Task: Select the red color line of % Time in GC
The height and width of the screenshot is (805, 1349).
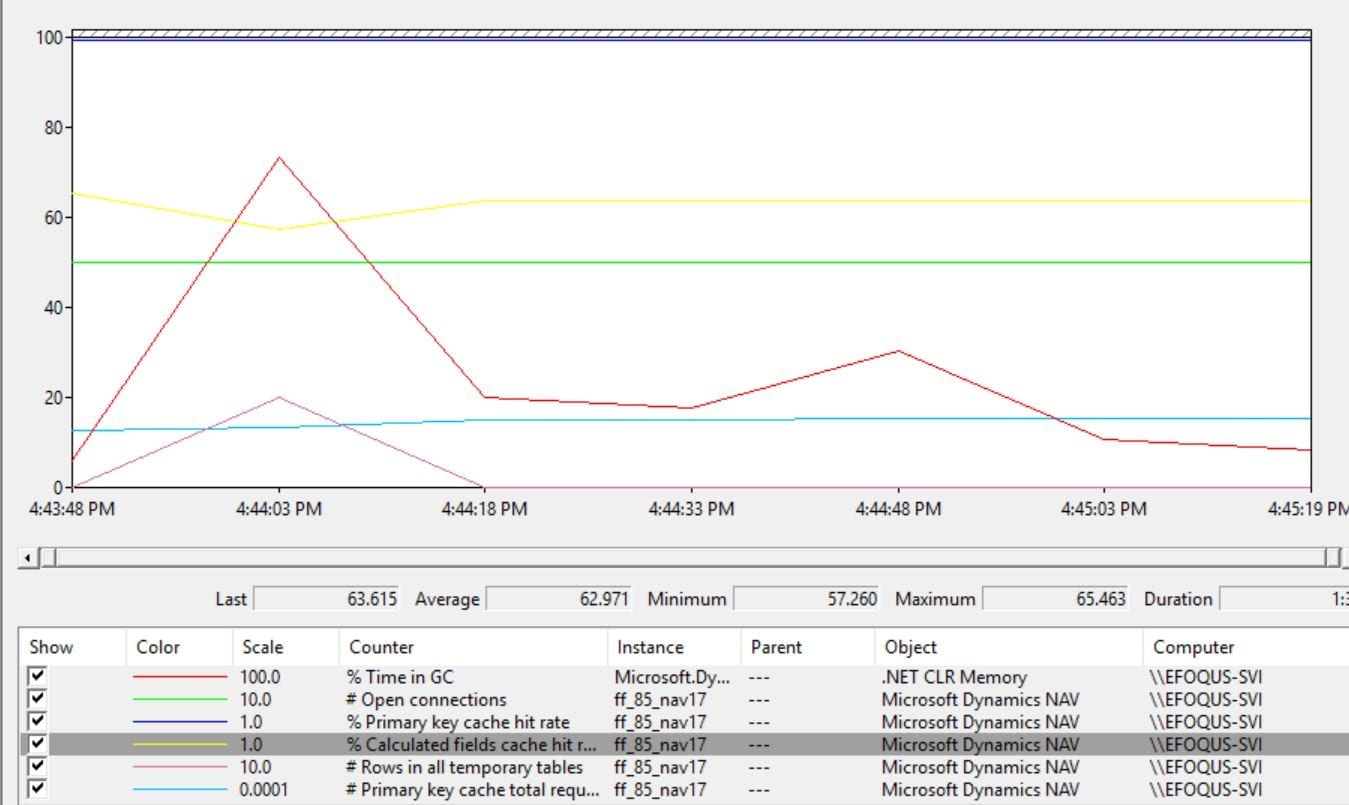Action: click(x=180, y=677)
